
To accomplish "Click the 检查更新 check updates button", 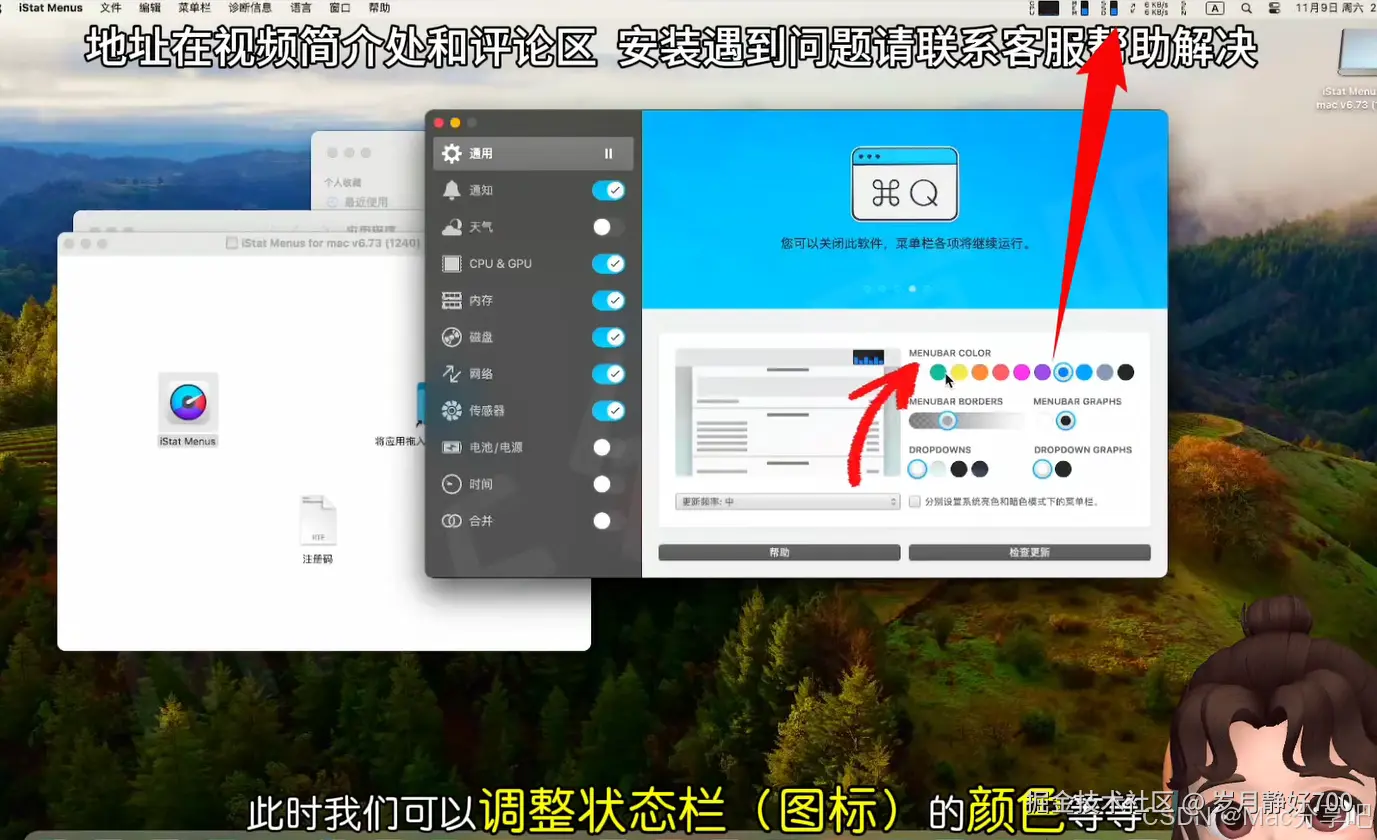I will tap(1030, 551).
